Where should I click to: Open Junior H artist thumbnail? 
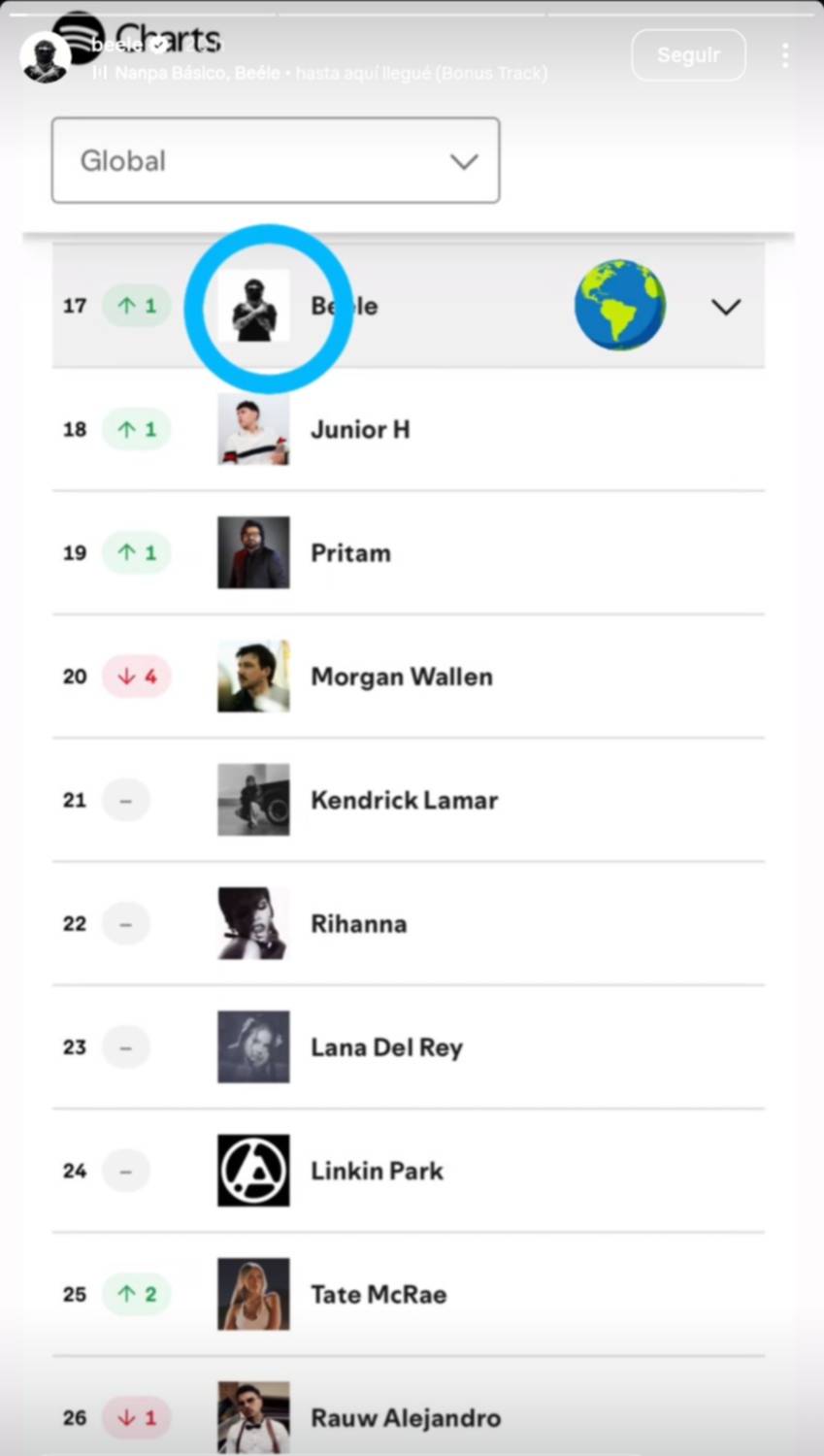point(253,429)
